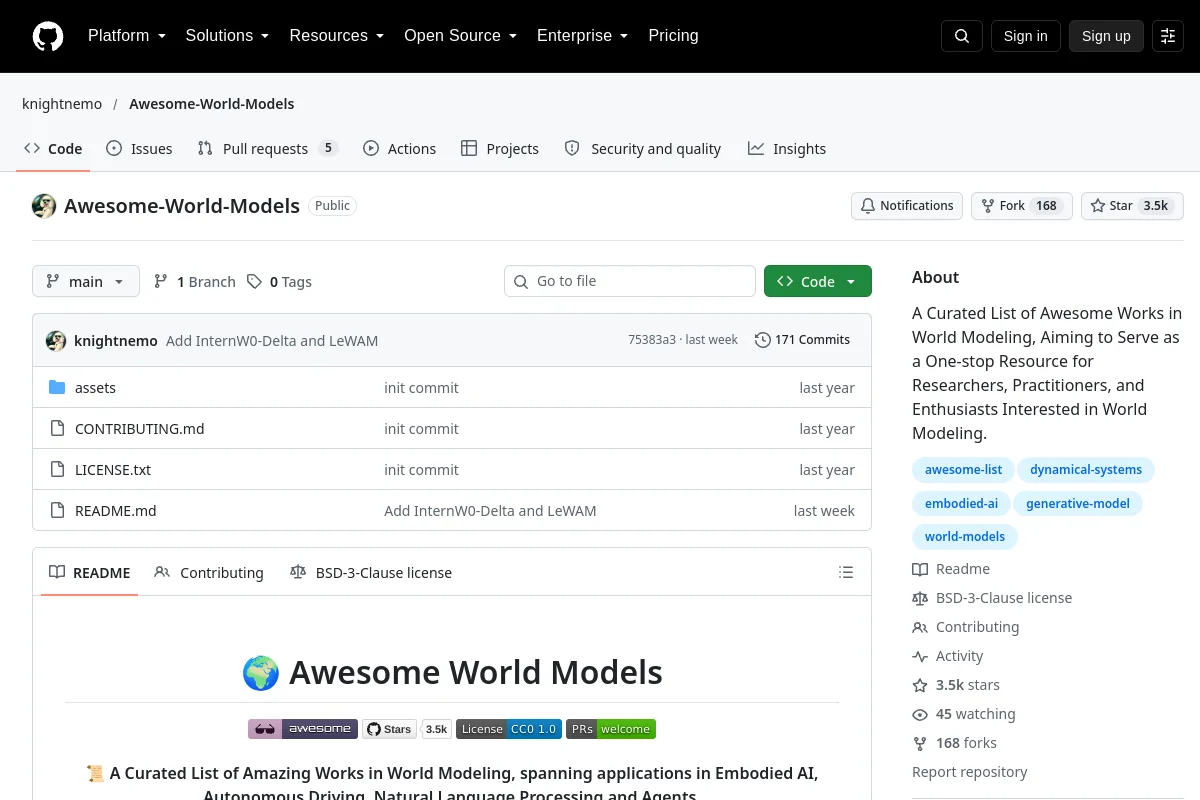Click the Notifications button
1200x800 pixels.
pos(907,206)
